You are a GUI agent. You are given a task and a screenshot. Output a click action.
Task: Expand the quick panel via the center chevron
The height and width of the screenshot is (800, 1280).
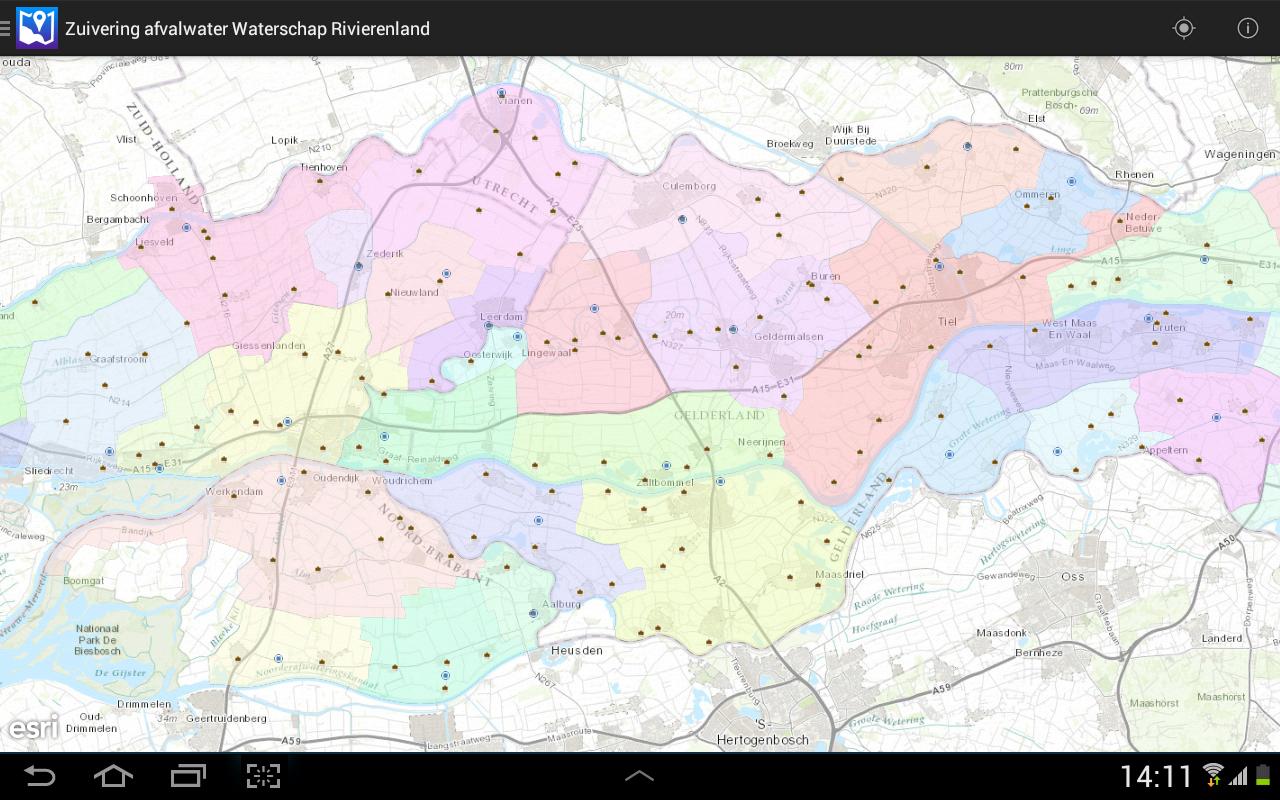pos(640,775)
